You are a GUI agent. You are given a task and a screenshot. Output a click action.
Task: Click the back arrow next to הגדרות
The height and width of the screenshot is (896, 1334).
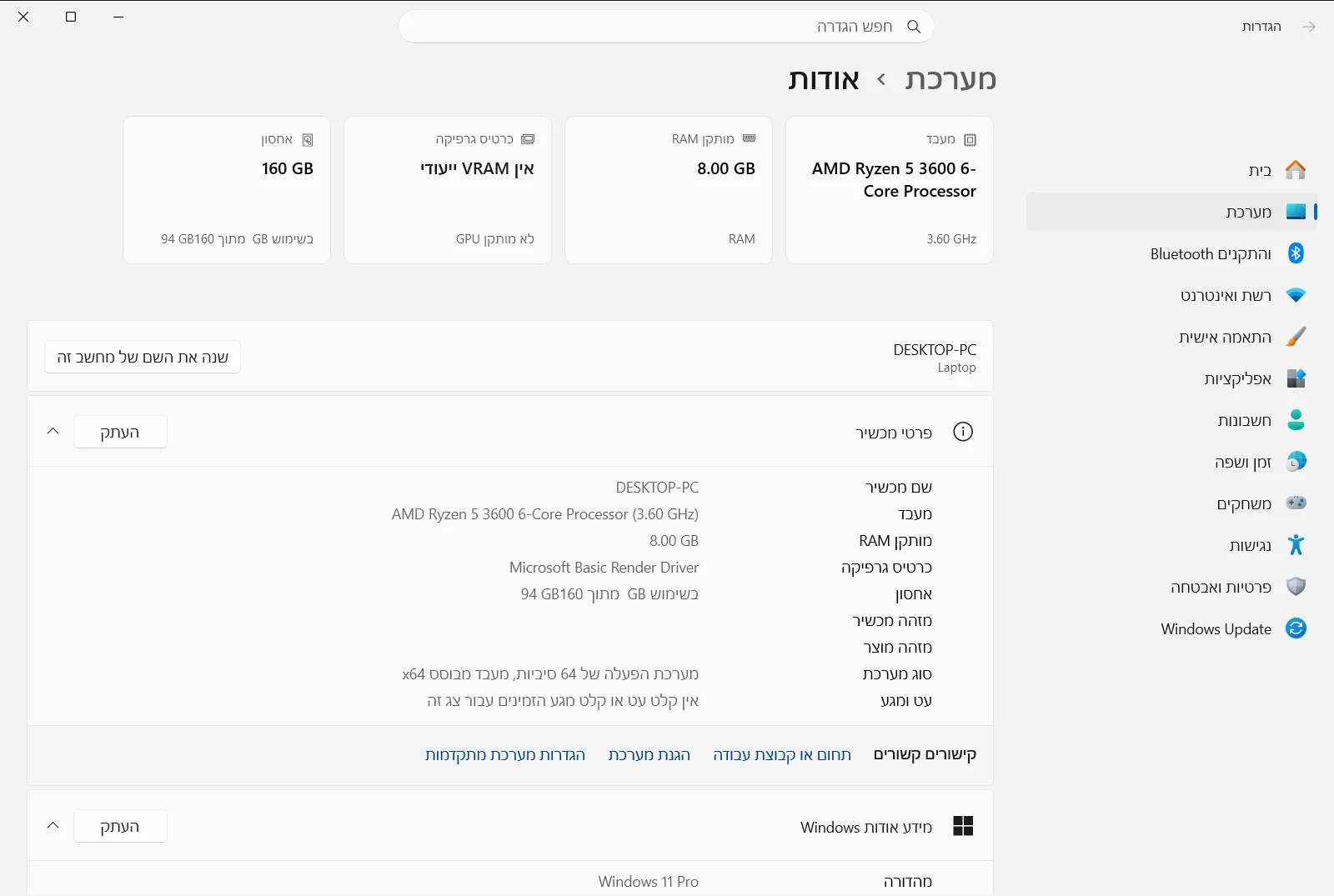click(1309, 27)
